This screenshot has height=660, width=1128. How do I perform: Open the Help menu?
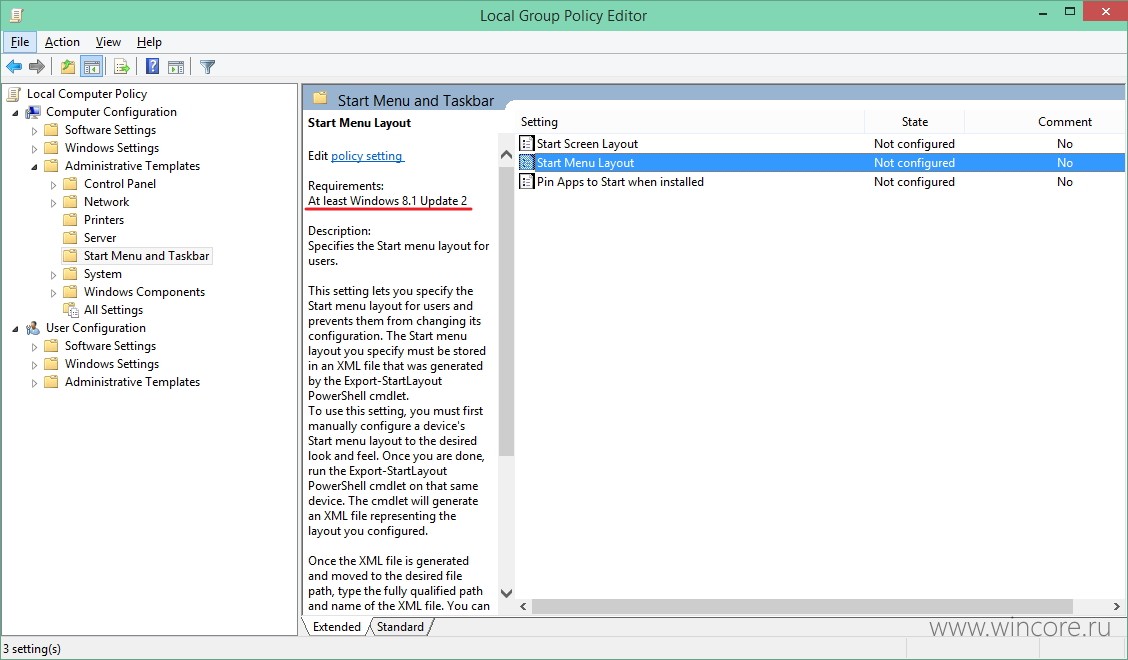click(x=149, y=42)
